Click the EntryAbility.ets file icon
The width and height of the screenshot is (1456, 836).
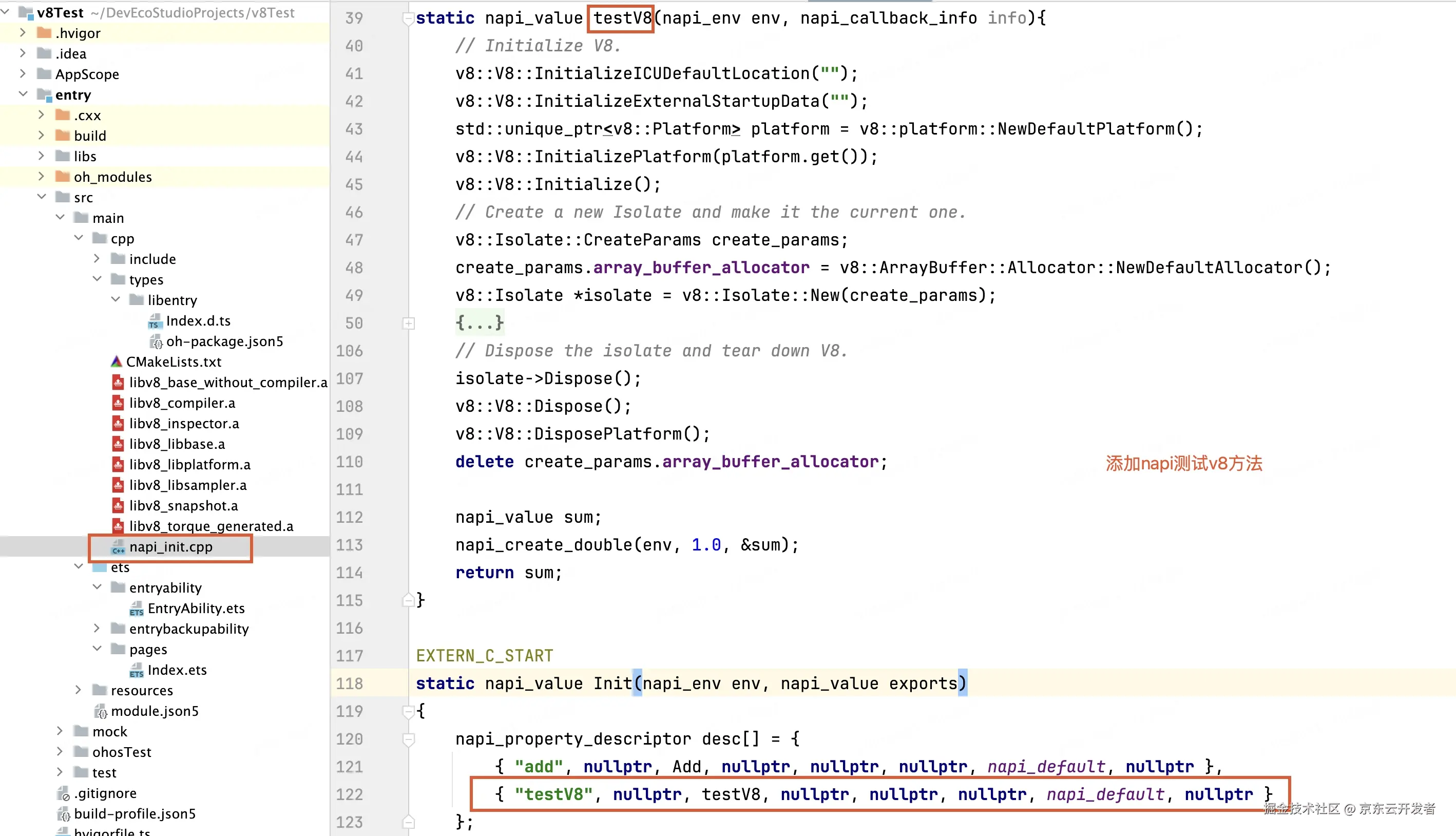click(136, 609)
